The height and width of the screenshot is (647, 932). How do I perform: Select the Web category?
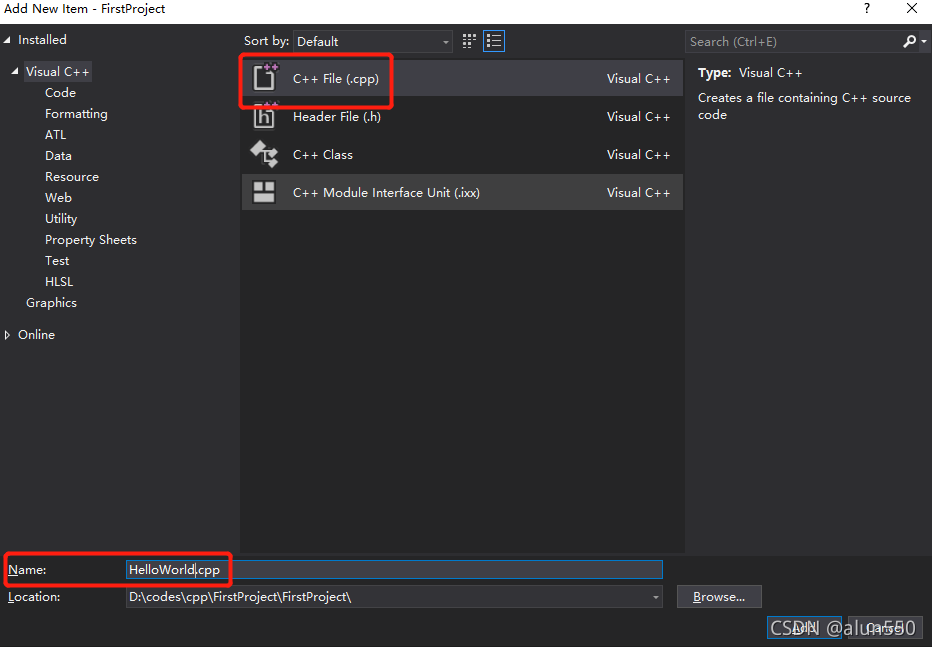pos(58,198)
